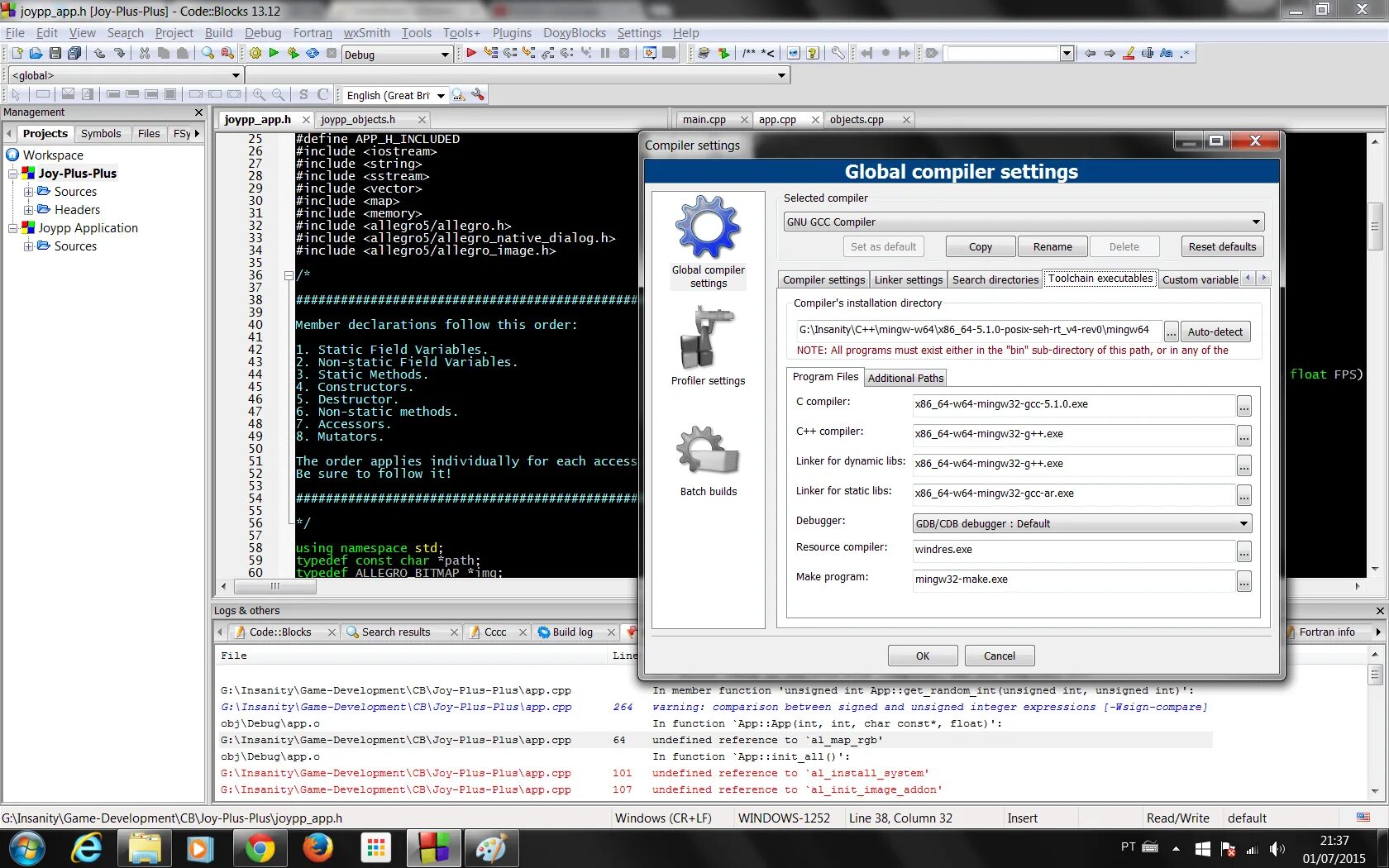
Task: Open the Additional Paths tab
Action: coord(905,378)
